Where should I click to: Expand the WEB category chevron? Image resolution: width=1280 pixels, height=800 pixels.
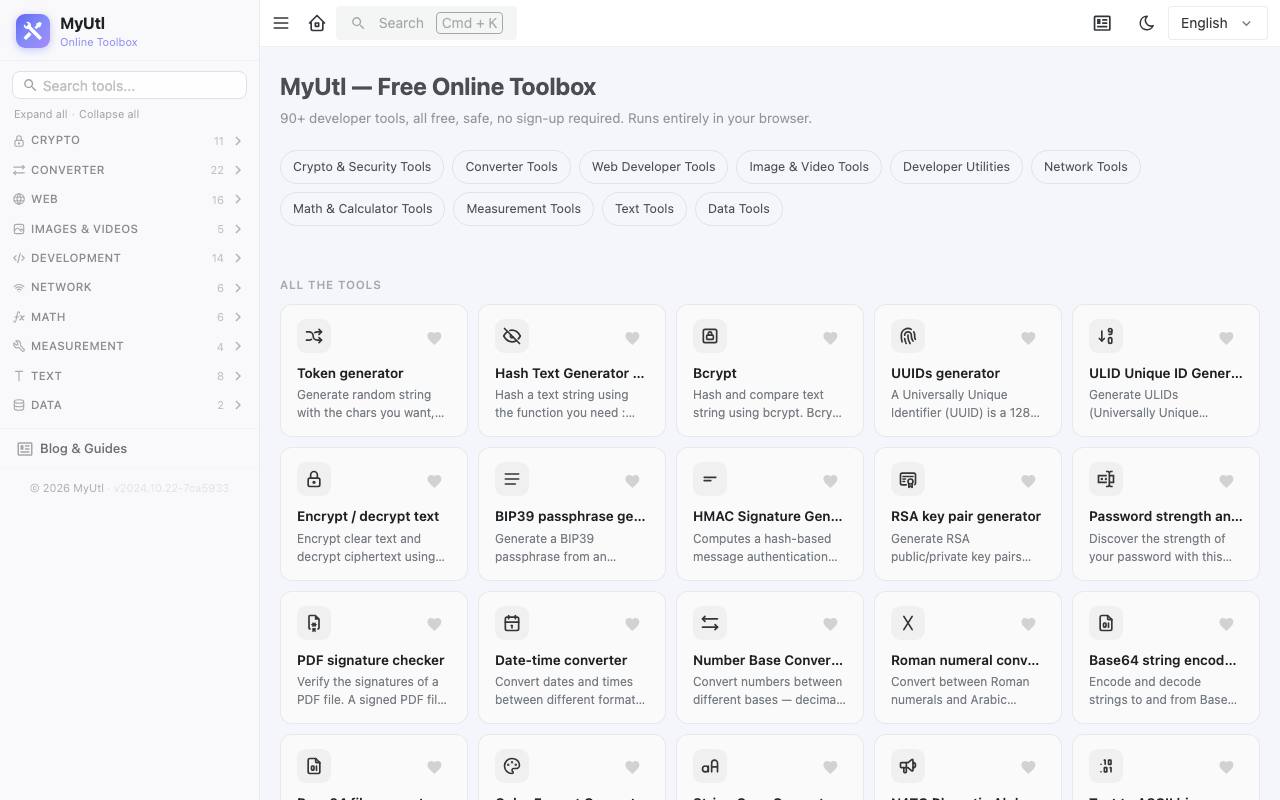coord(238,199)
